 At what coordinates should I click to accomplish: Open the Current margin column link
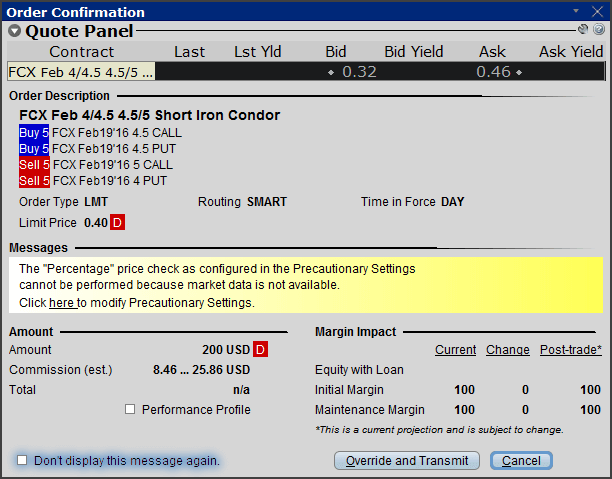pyautogui.click(x=455, y=350)
